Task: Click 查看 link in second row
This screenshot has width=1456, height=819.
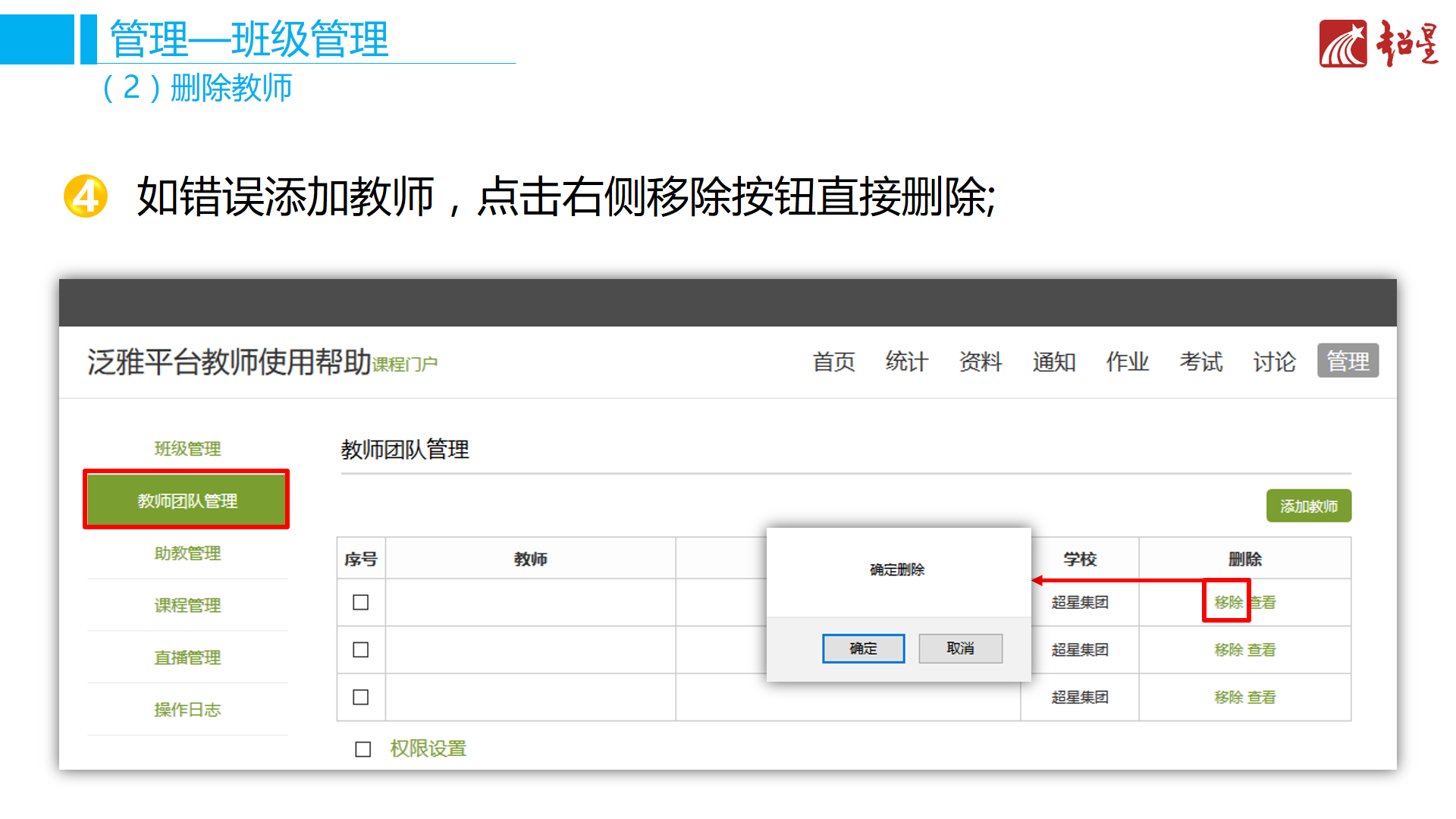Action: [x=1262, y=650]
